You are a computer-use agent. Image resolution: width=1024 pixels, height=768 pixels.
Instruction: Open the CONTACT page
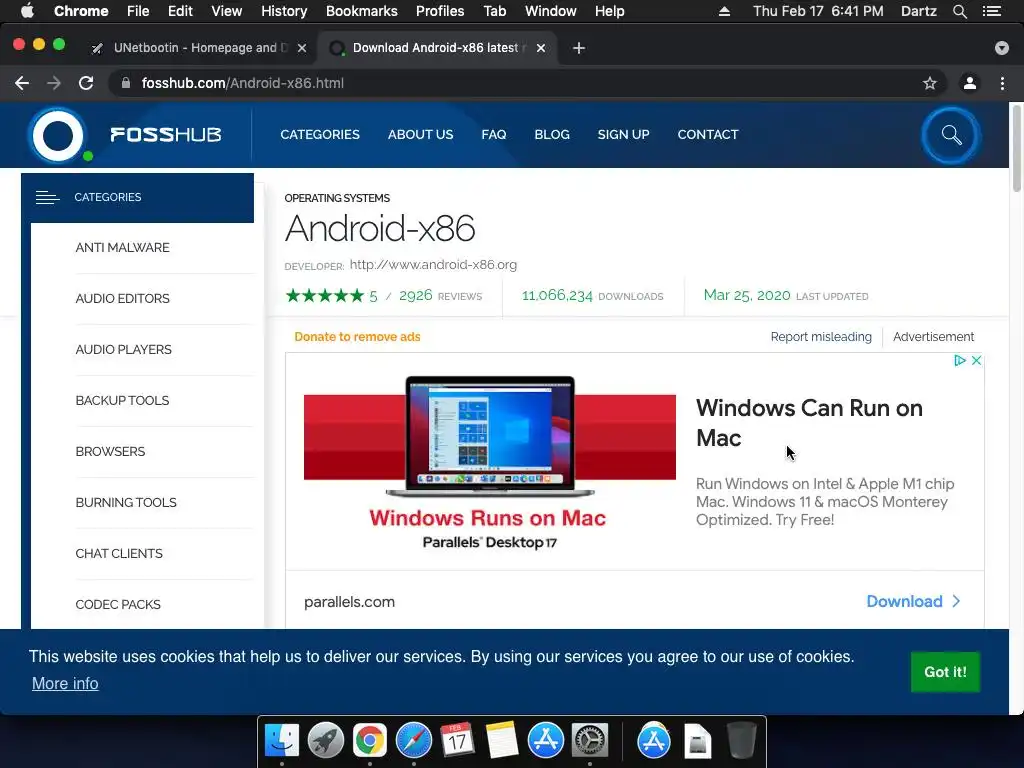click(708, 135)
